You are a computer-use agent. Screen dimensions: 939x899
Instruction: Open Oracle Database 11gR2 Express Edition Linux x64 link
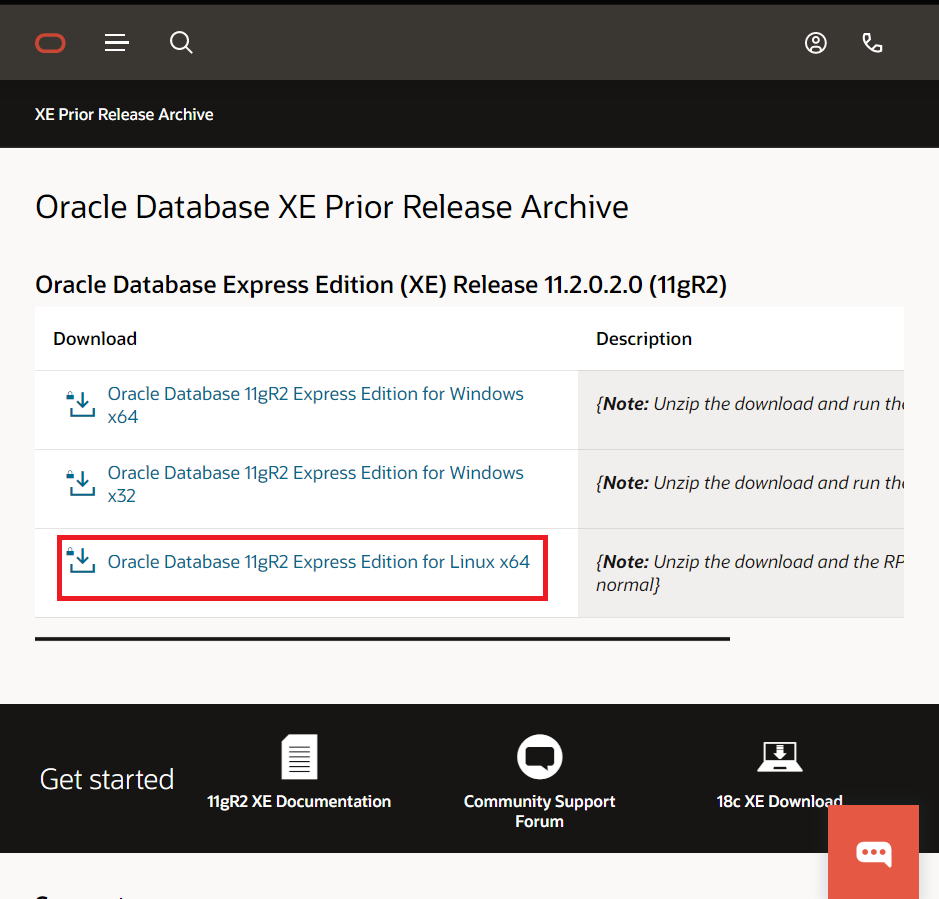pos(319,562)
